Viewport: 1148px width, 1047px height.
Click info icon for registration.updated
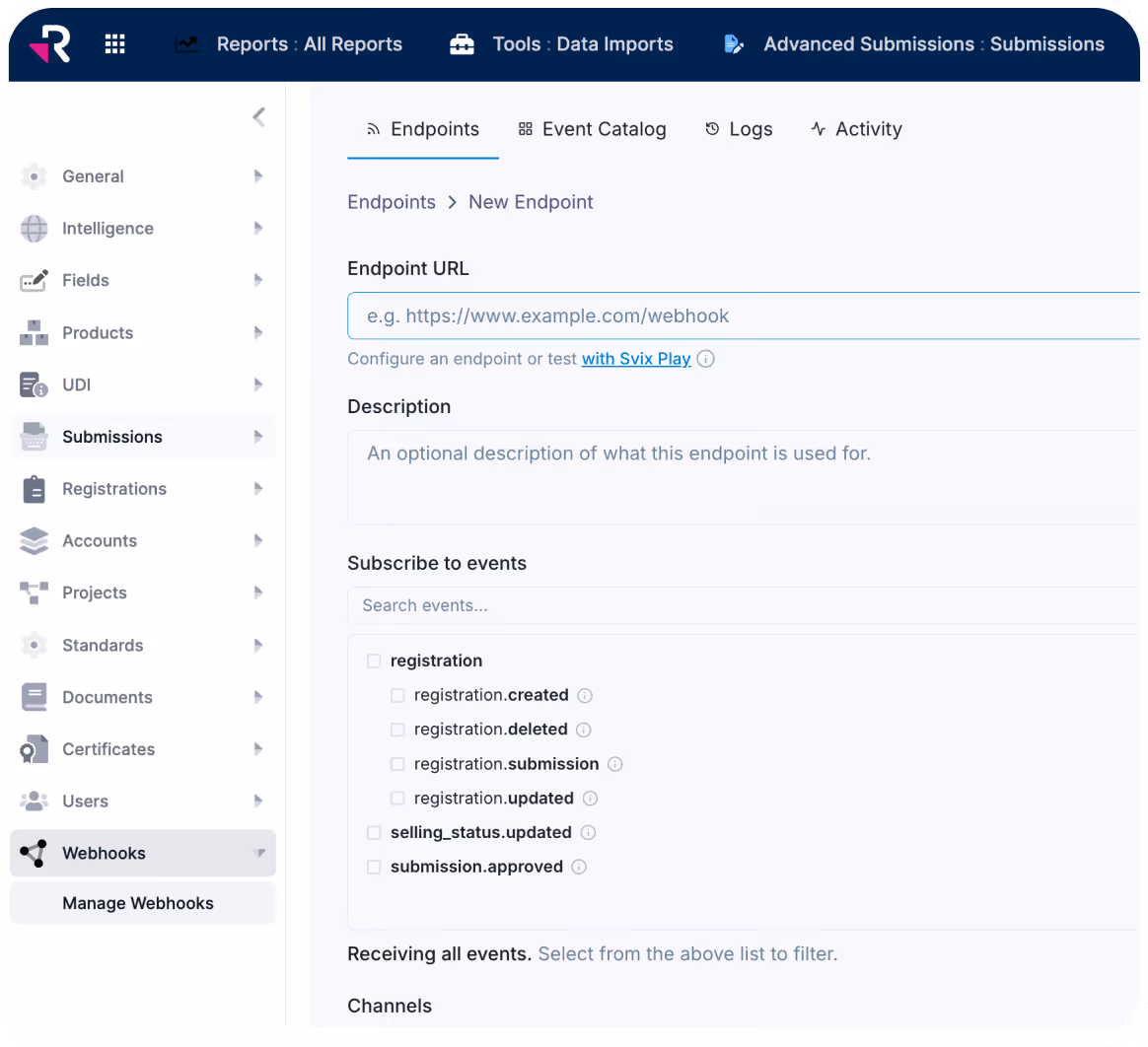coord(590,799)
